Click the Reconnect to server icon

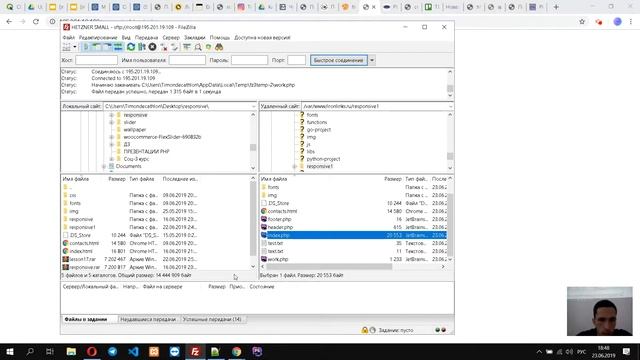tap(174, 47)
